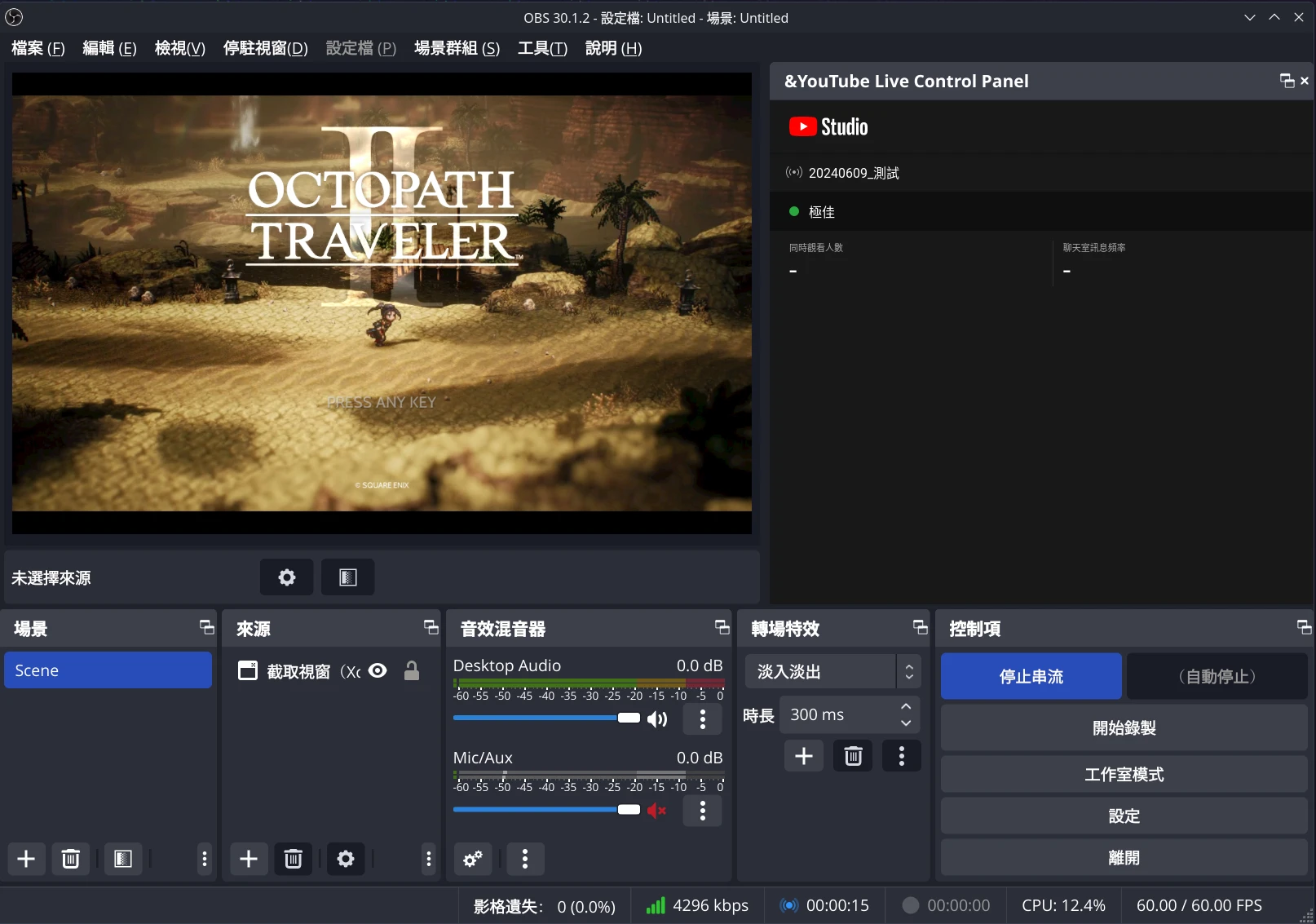Click 60.00 / 60.00 FPS status
This screenshot has width=1316, height=924.
coord(1199,905)
